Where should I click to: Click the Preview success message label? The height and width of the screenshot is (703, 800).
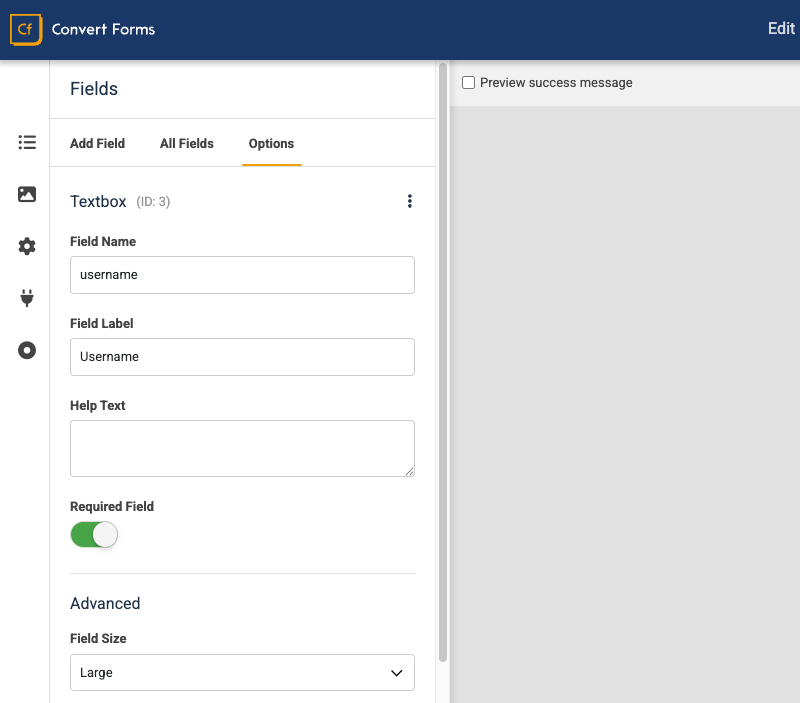click(x=556, y=83)
